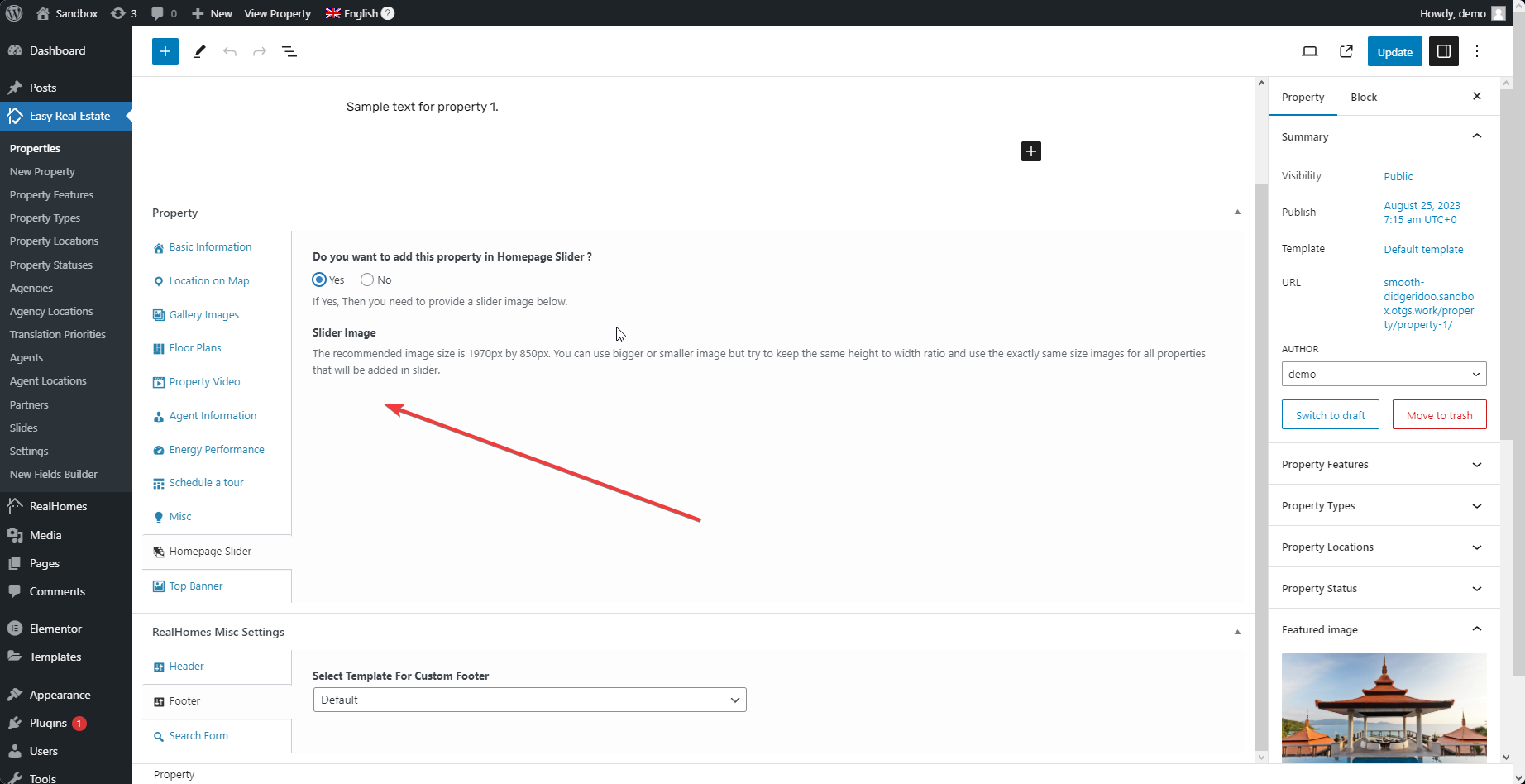The image size is (1525, 784).
Task: Open the Top Banner tab
Action: pyautogui.click(x=195, y=586)
